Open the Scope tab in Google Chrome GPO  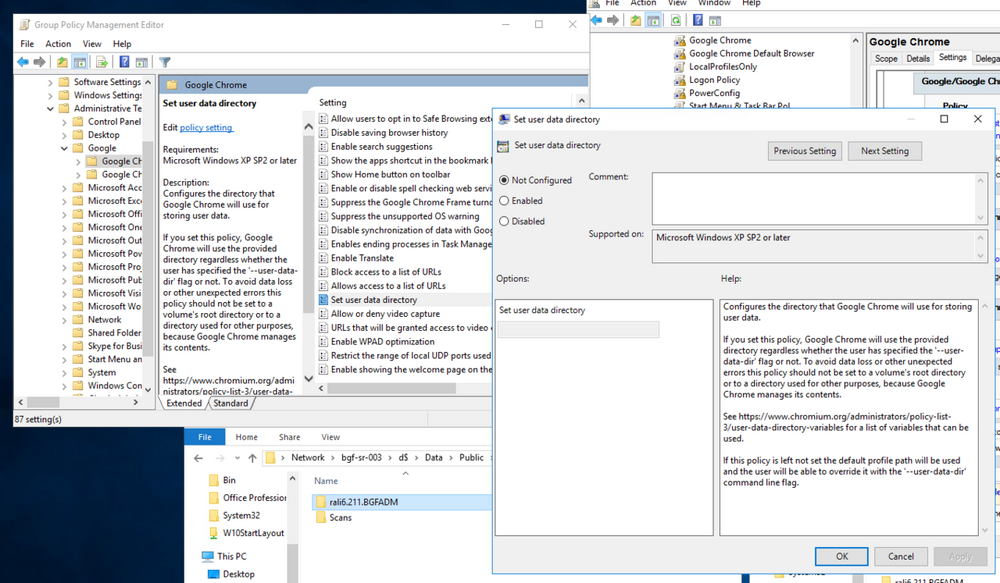click(886, 58)
